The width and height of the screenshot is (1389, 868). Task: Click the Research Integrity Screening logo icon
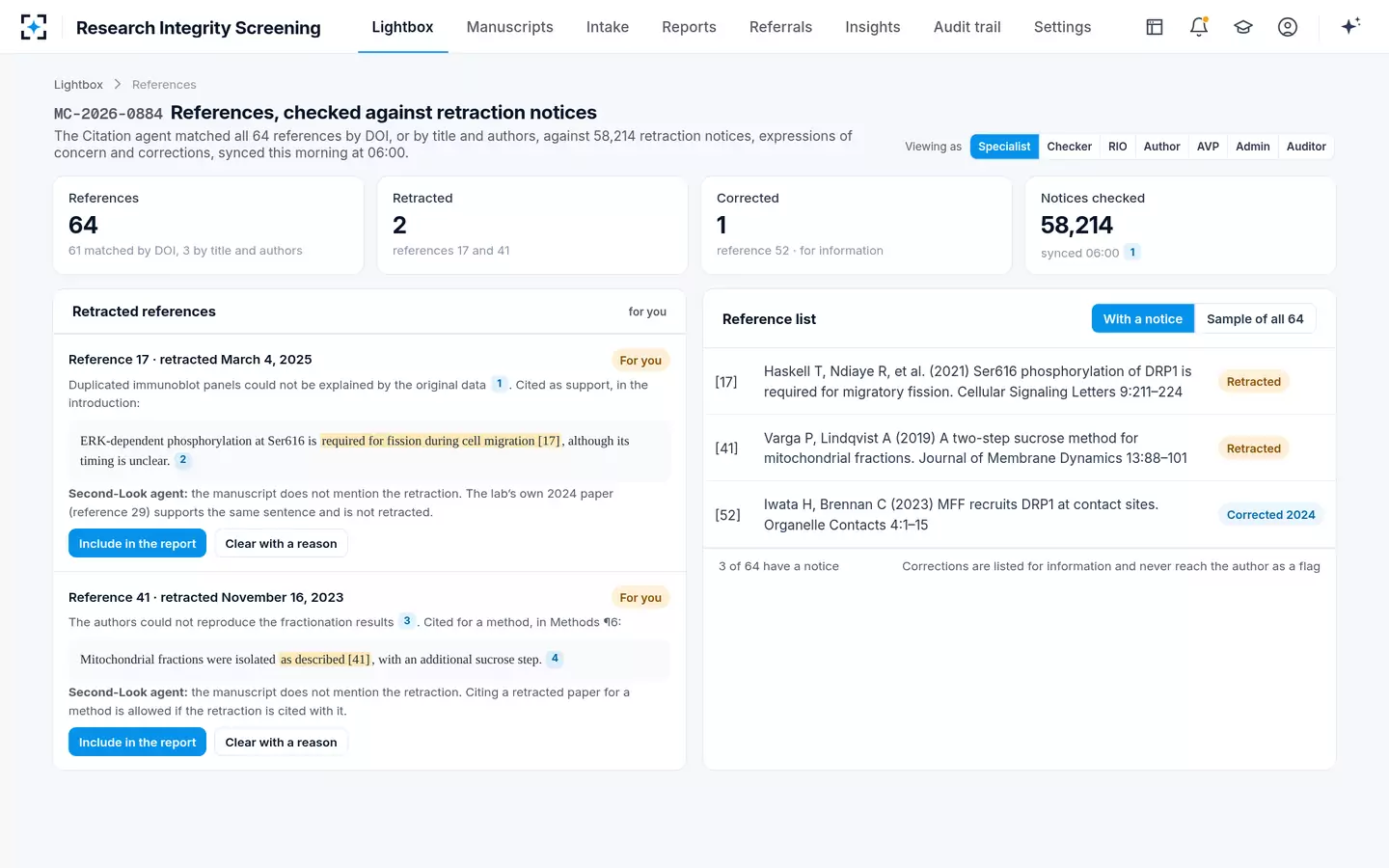(x=34, y=27)
